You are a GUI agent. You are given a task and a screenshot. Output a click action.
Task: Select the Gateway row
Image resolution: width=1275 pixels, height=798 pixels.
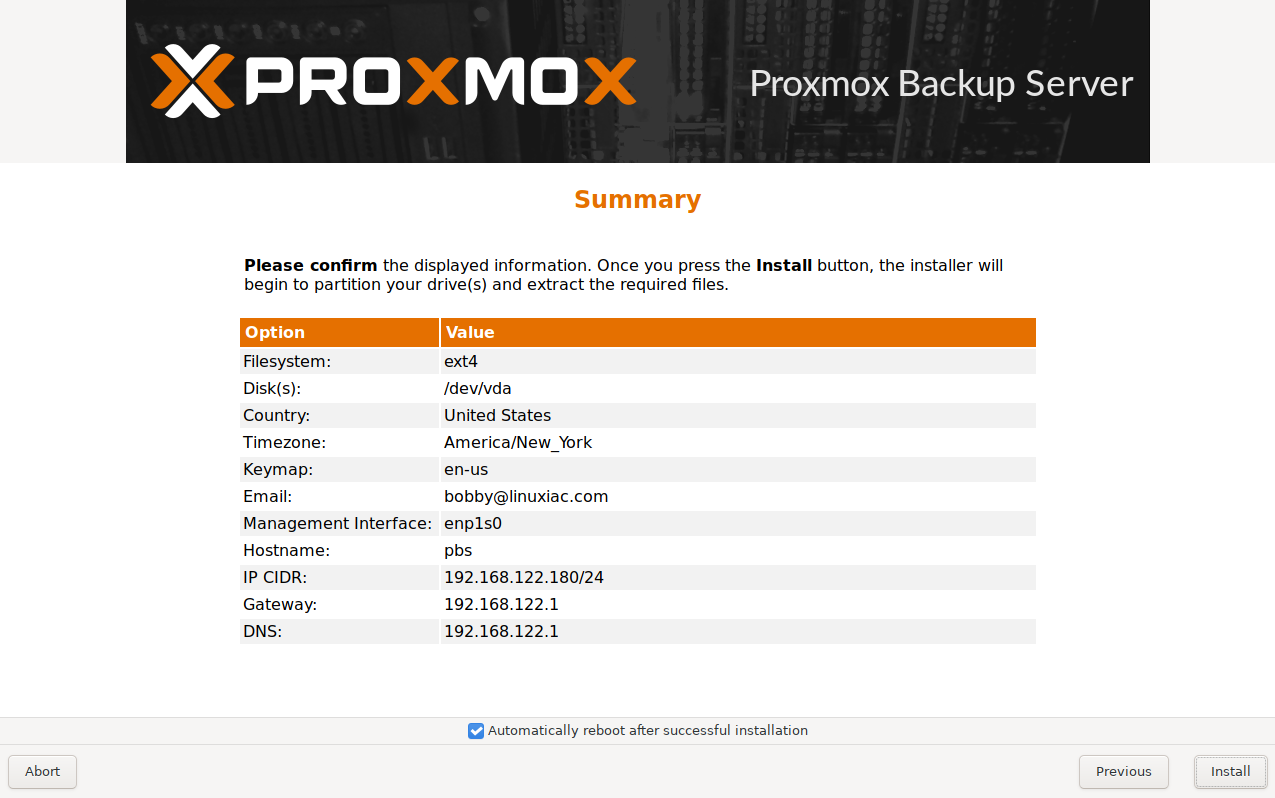pyautogui.click(x=638, y=604)
